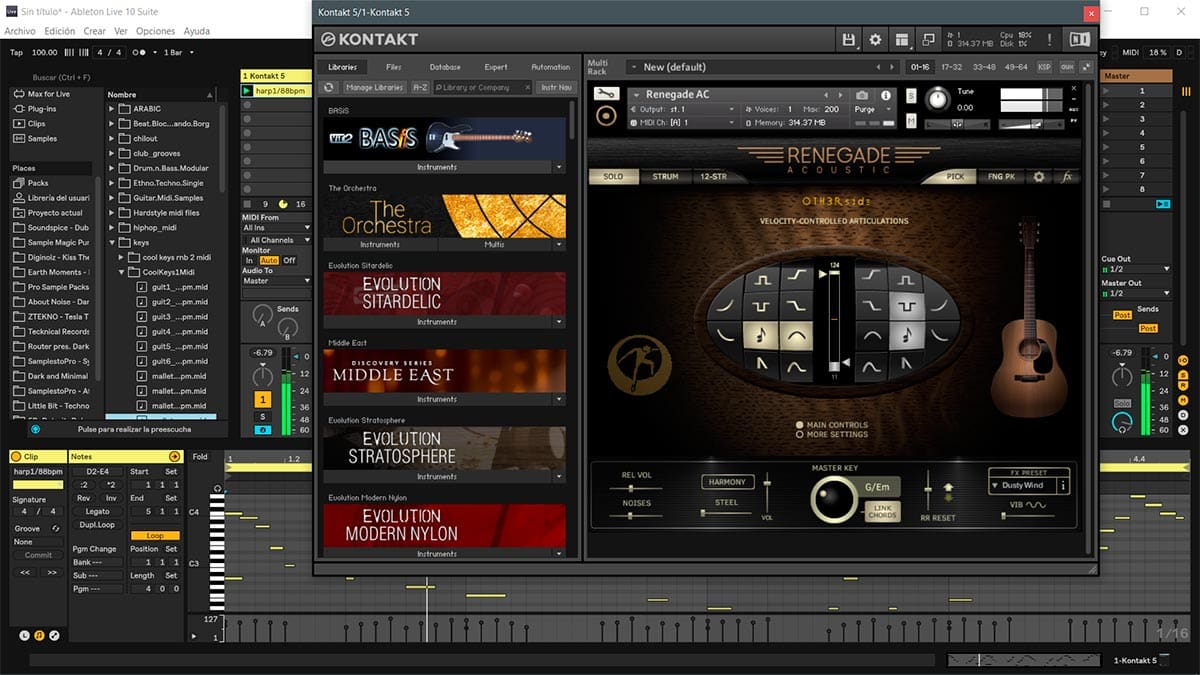Collapse the keys folder in browser

tap(112, 243)
